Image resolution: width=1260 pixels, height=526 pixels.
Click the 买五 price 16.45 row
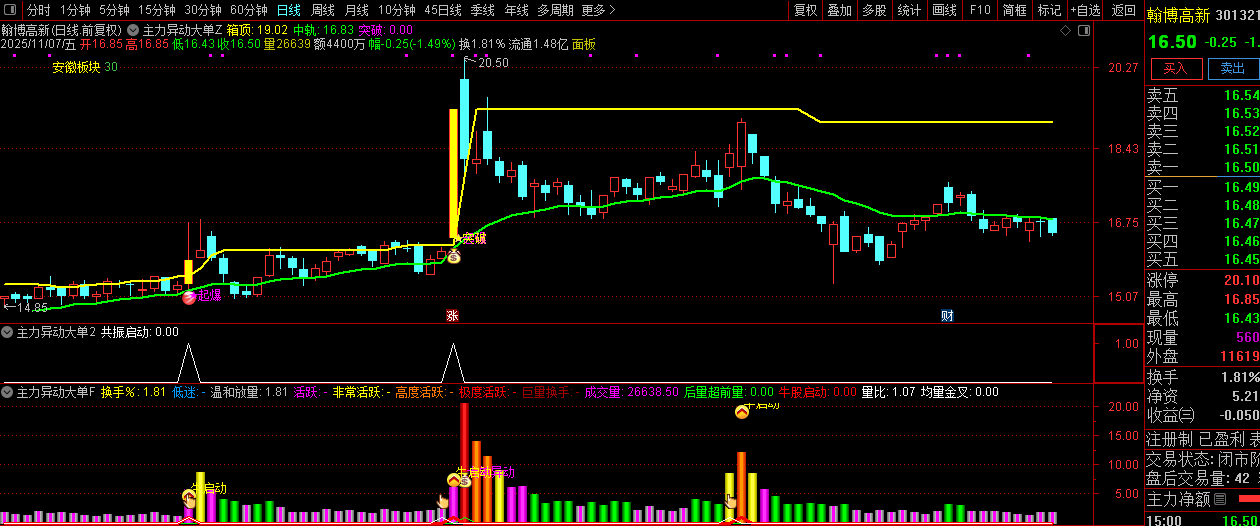tap(1202, 260)
